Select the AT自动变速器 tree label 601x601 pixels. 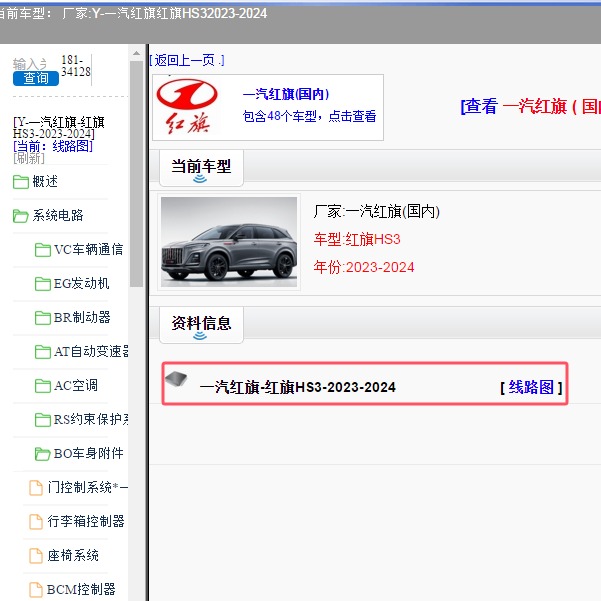tap(91, 351)
